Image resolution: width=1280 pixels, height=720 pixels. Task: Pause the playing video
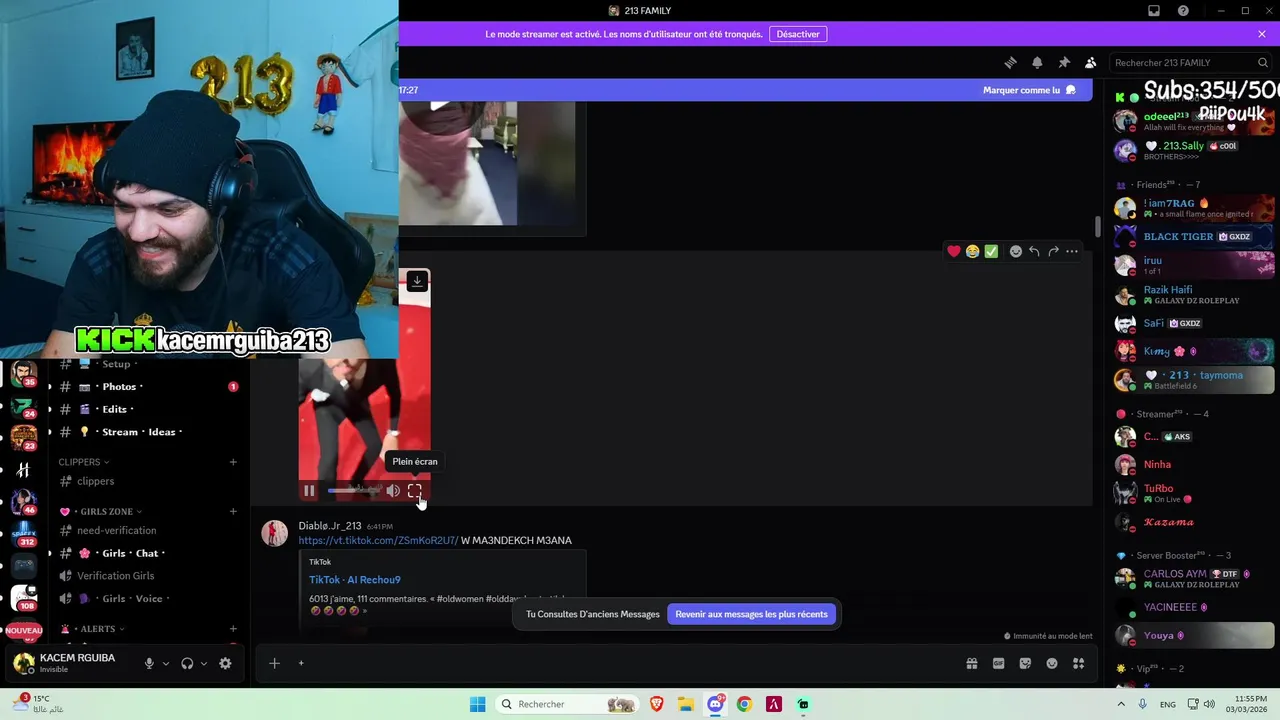[x=309, y=491]
